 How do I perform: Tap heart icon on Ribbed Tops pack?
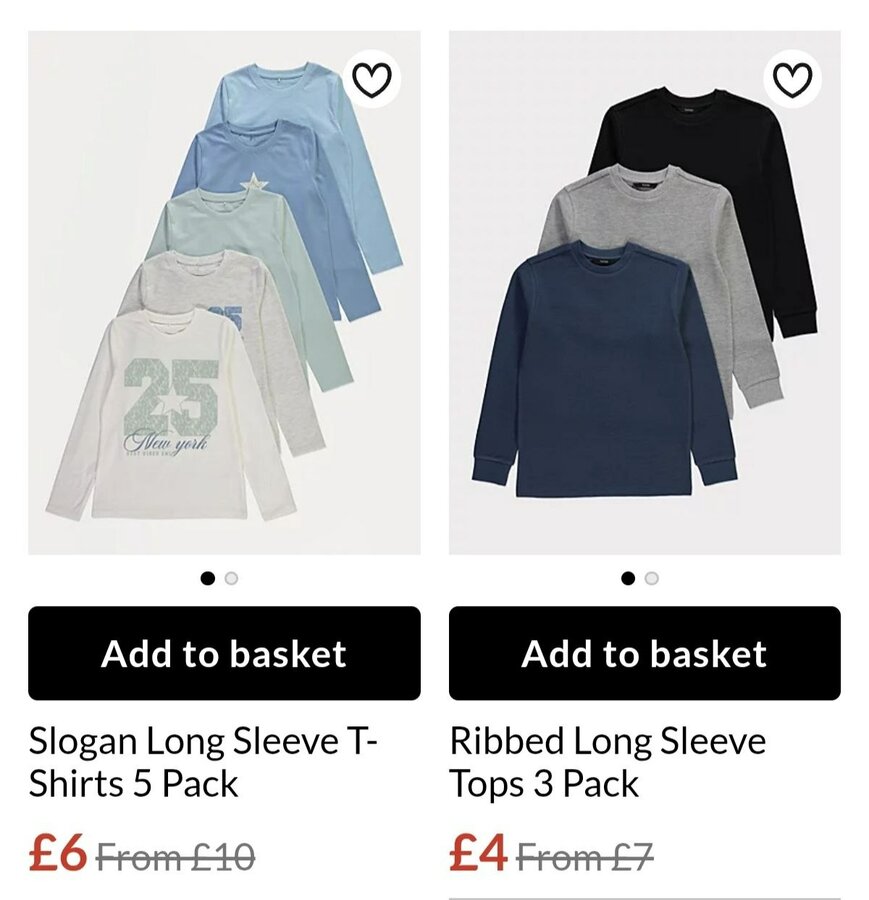click(793, 79)
